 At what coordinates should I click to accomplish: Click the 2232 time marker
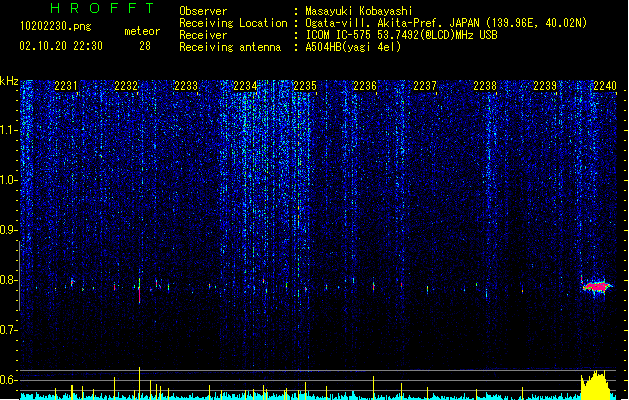point(126,86)
